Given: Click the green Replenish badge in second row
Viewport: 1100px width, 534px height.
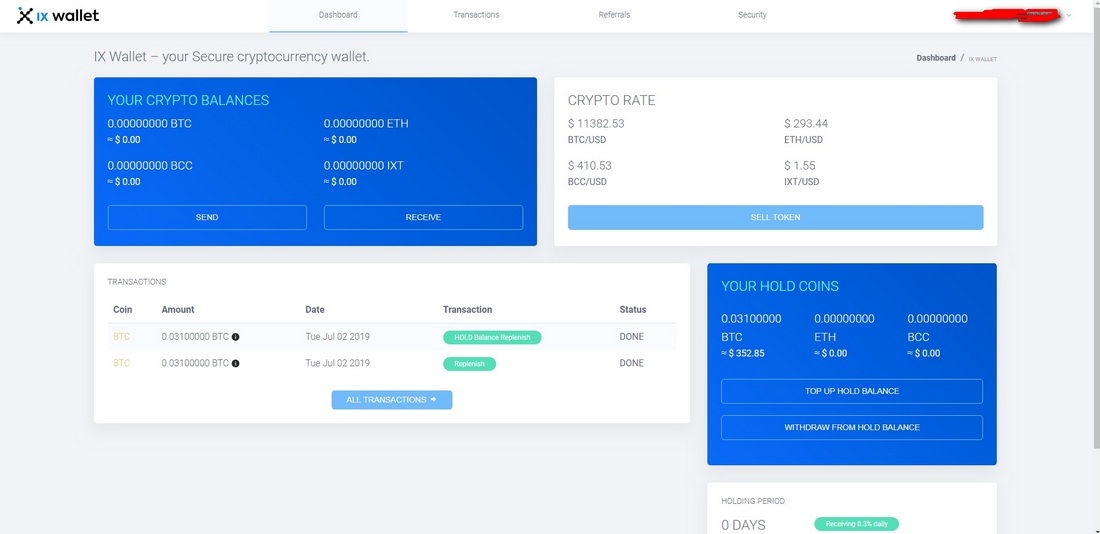Looking at the screenshot, I should (469, 363).
